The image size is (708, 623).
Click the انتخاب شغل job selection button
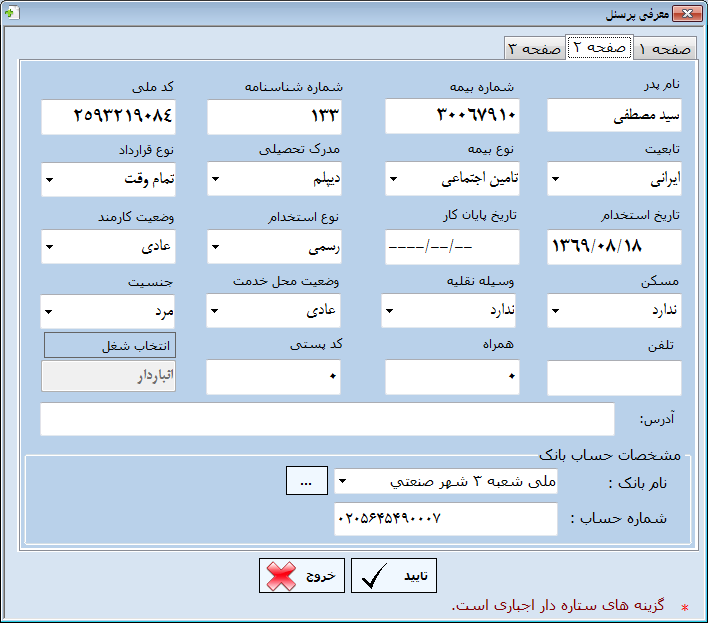coord(109,346)
